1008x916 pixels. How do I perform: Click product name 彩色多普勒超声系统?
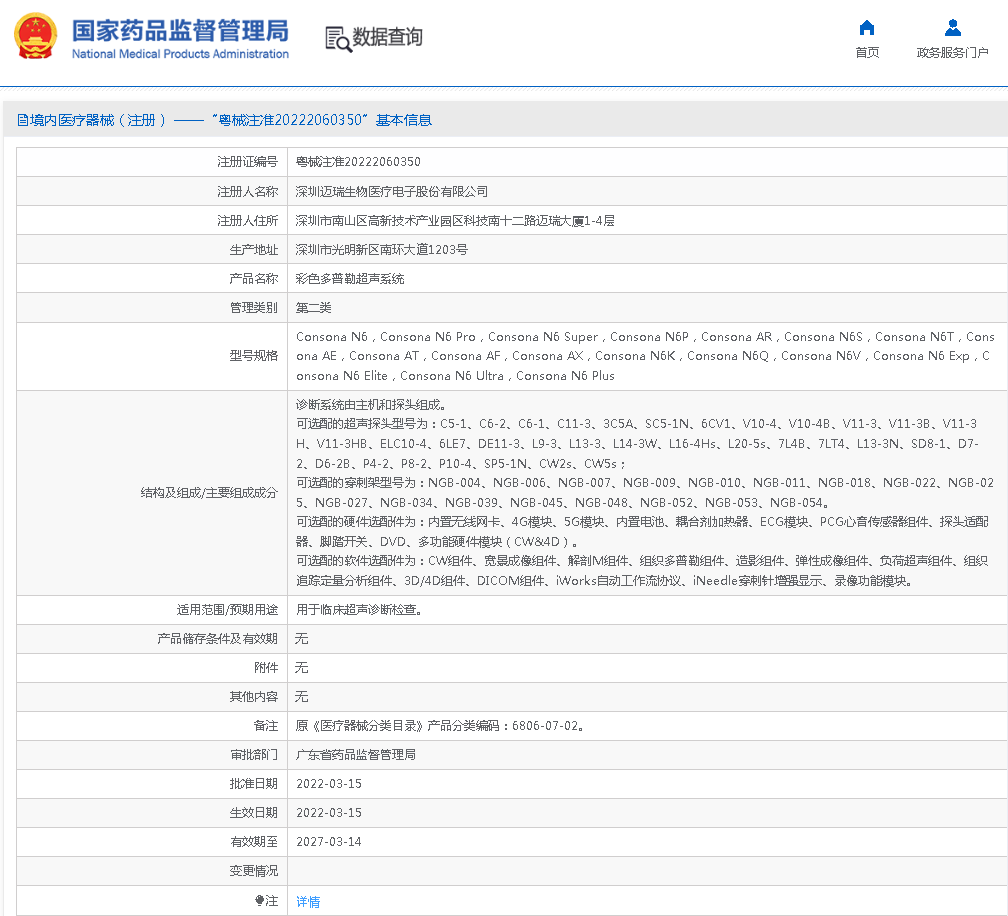point(350,278)
